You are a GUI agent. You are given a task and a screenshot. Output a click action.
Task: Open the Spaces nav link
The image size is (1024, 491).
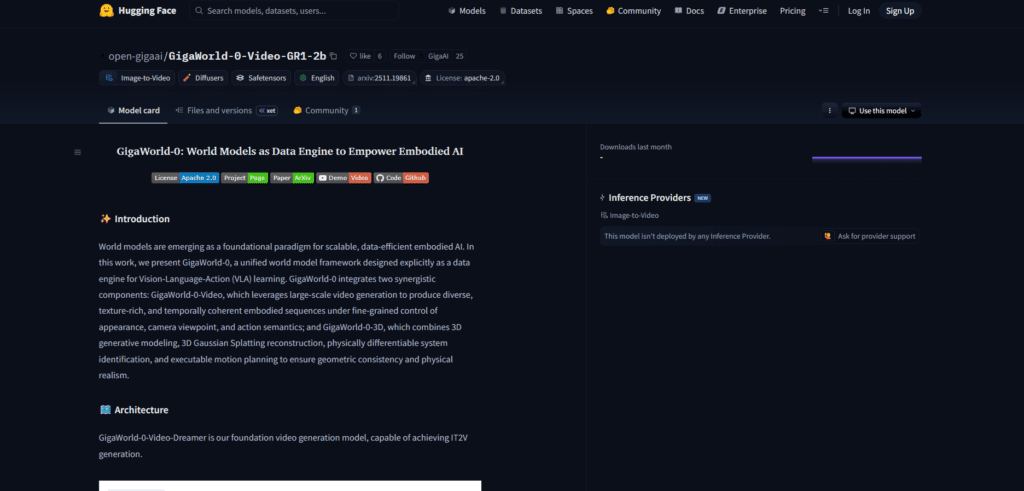pyautogui.click(x=574, y=10)
